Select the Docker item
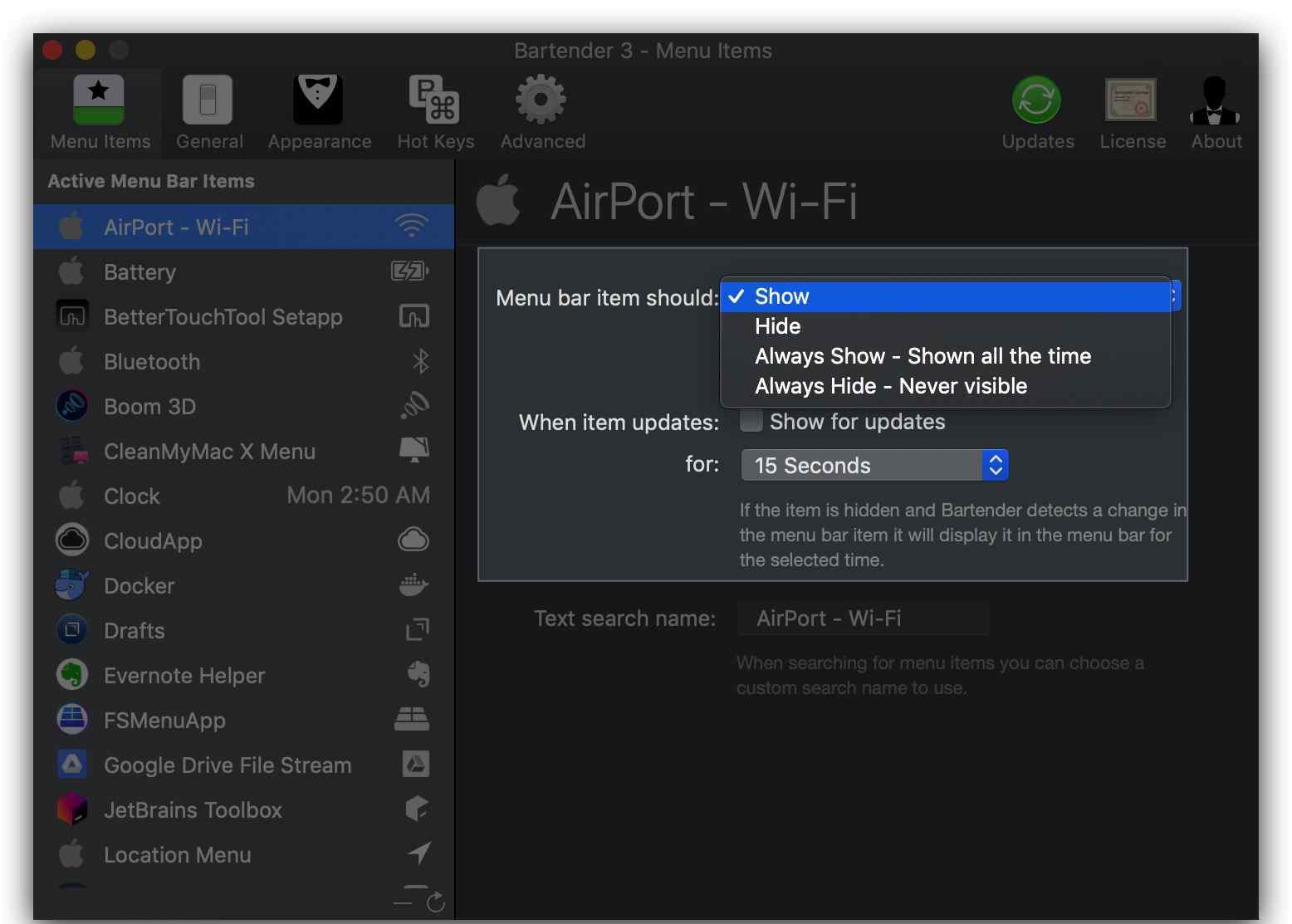Screen dimensions: 1292x924 pyautogui.click(x=243, y=585)
